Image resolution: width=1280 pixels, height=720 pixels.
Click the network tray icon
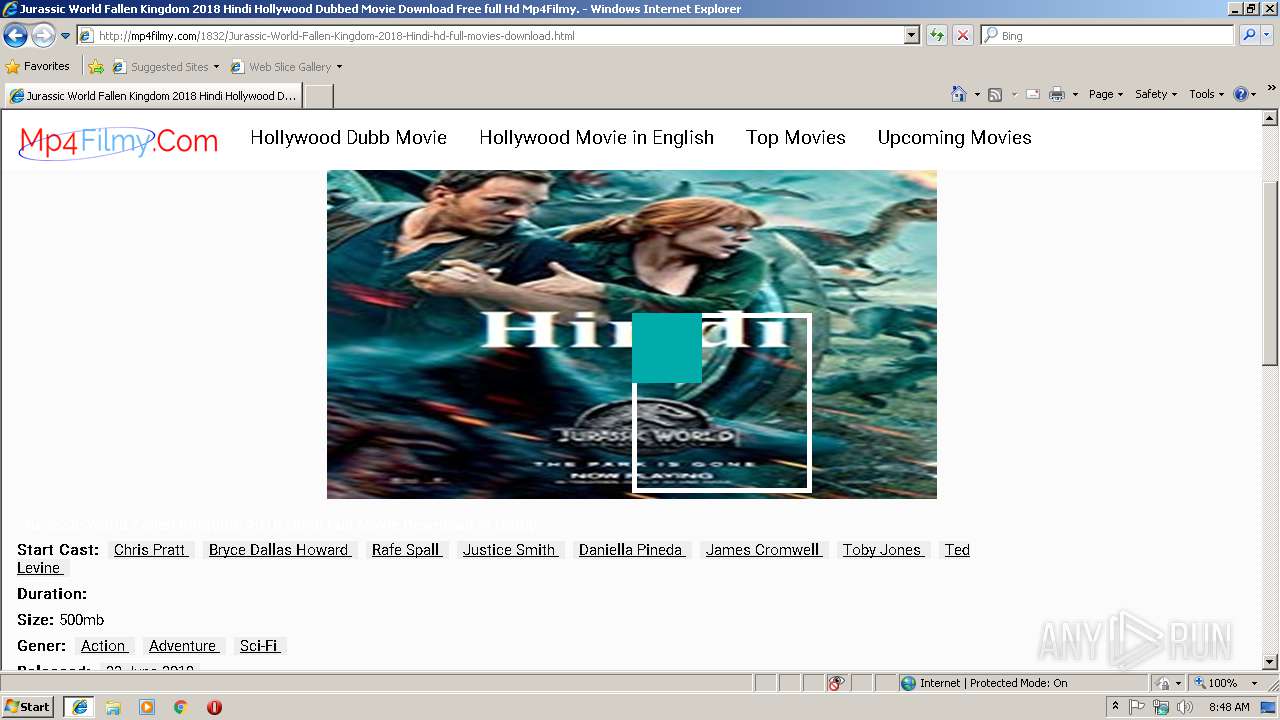tap(1161, 707)
